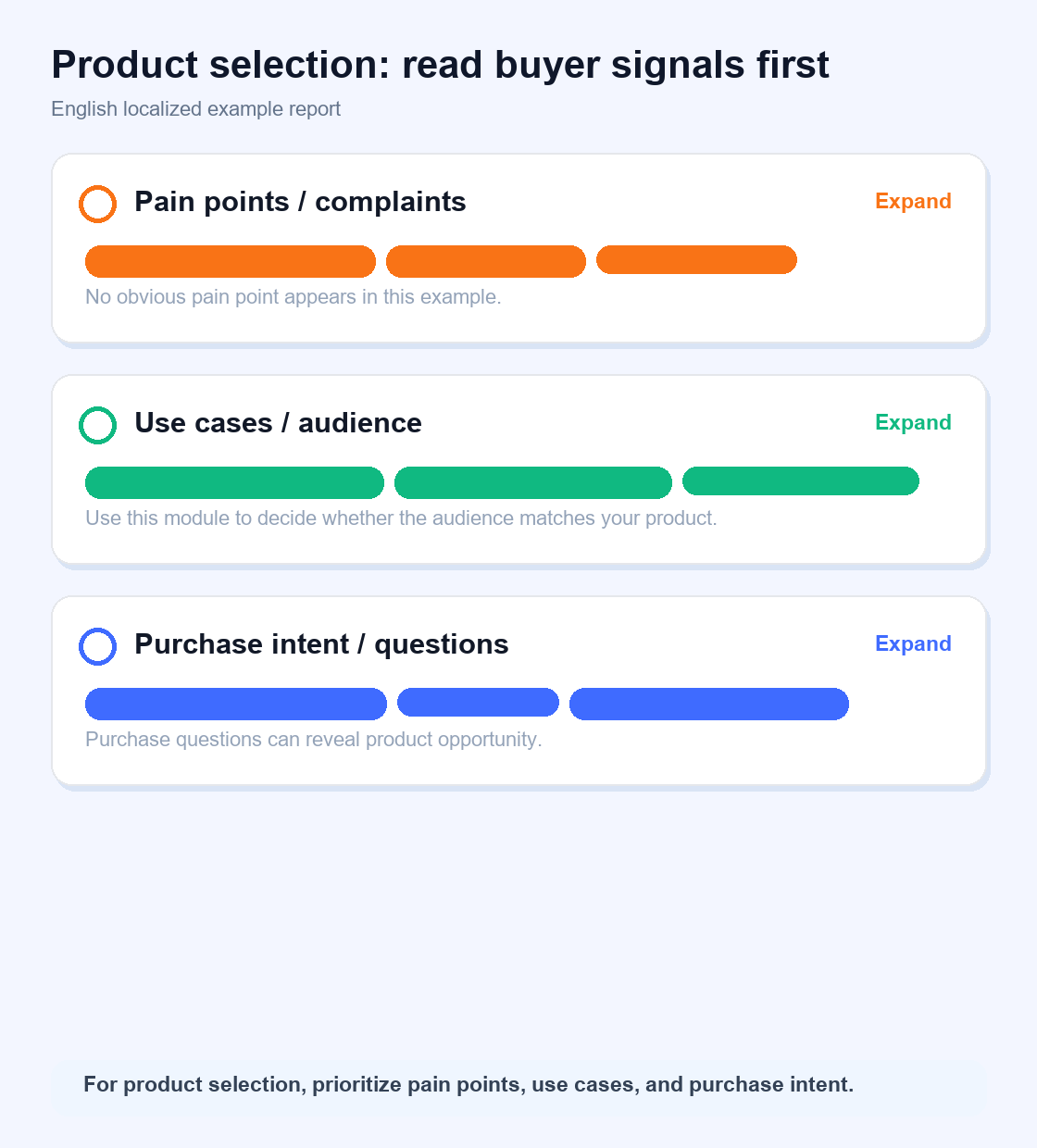Select the first orange pill tag

coord(231,262)
